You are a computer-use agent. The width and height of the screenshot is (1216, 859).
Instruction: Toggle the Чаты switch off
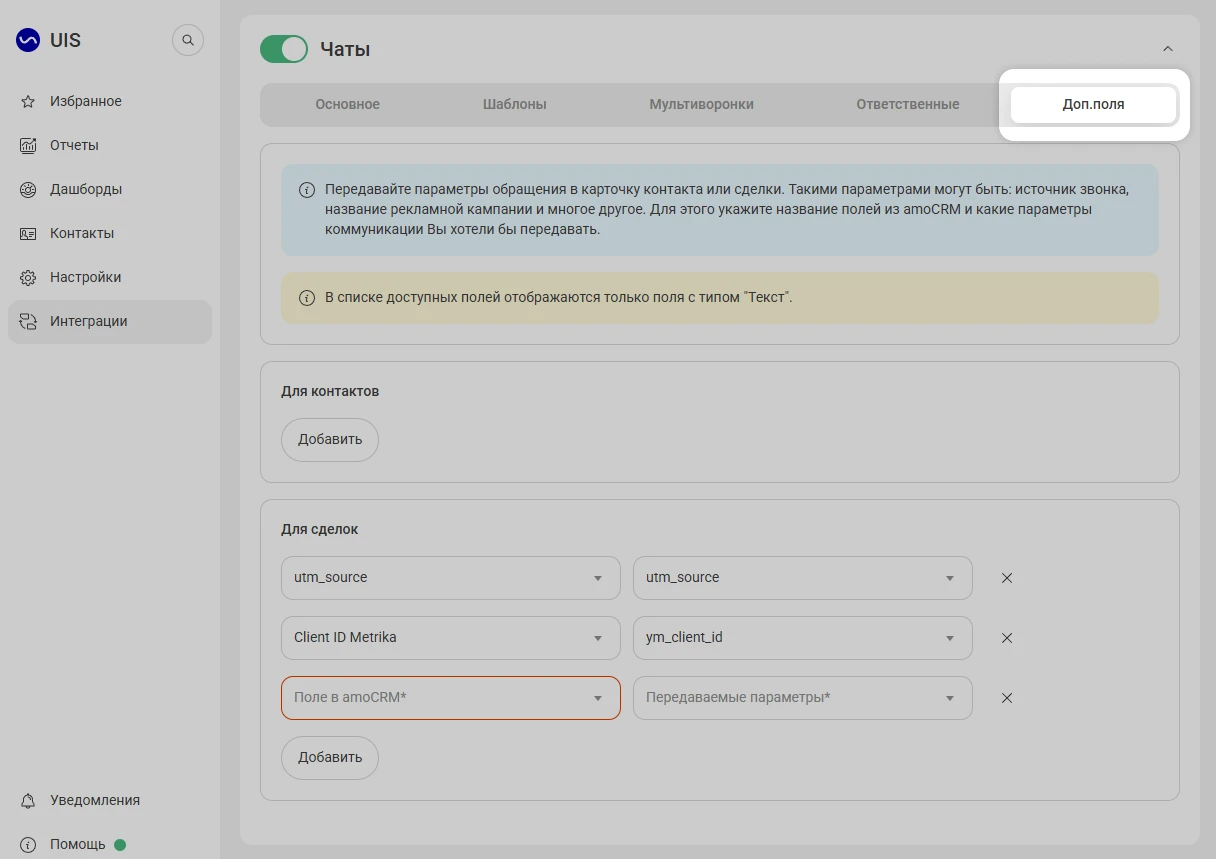pos(284,49)
